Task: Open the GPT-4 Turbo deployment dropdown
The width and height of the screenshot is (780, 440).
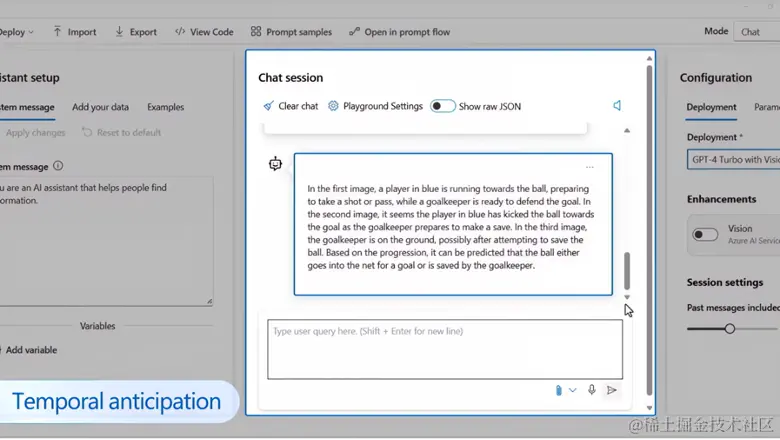Action: [733, 160]
